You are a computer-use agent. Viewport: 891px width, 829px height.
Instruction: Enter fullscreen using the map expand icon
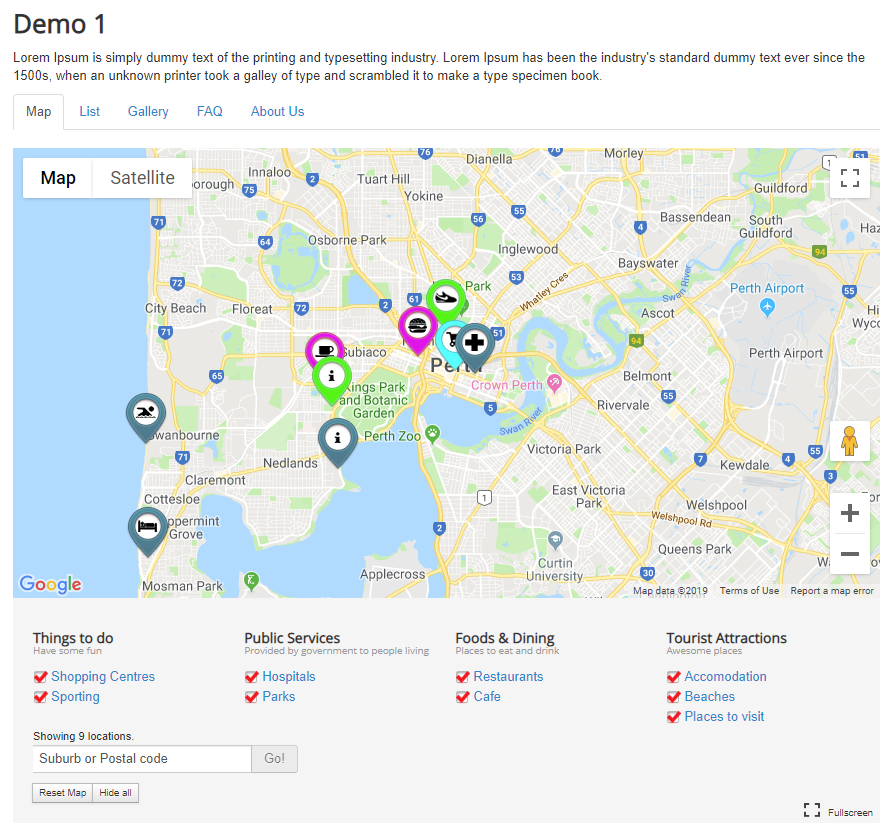[x=849, y=178]
